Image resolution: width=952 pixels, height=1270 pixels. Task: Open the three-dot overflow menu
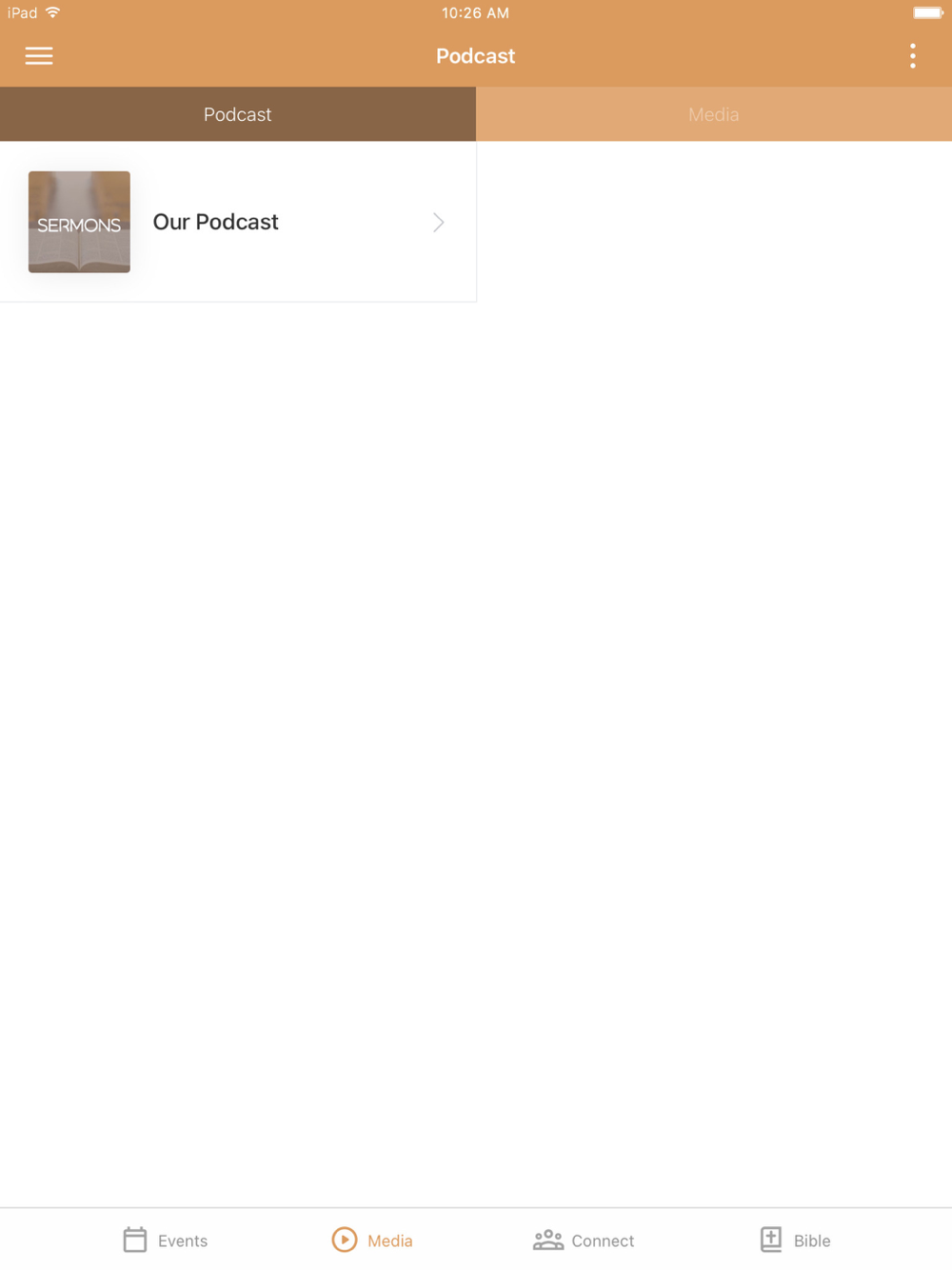(912, 56)
